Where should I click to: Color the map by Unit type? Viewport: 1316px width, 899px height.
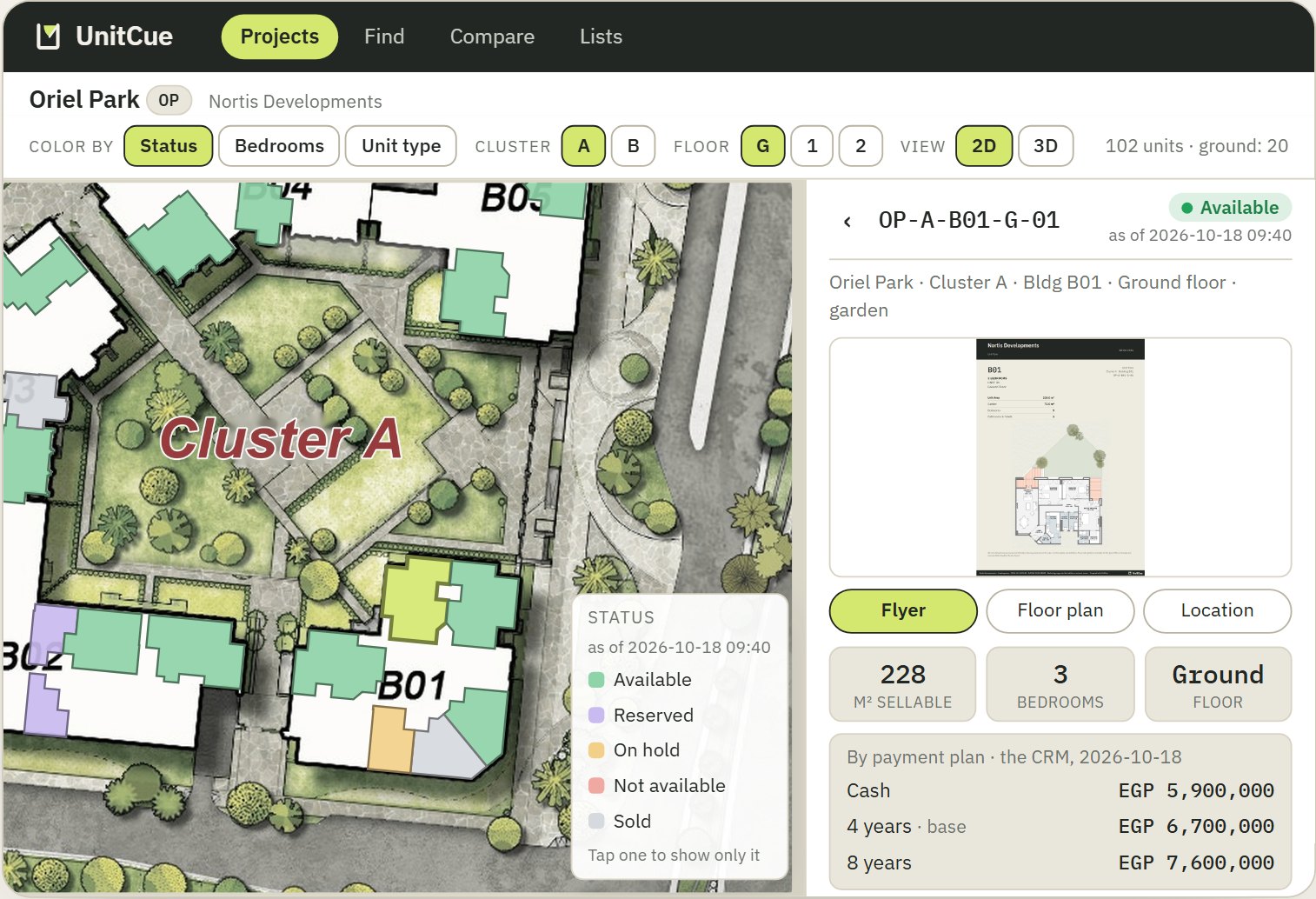point(402,146)
